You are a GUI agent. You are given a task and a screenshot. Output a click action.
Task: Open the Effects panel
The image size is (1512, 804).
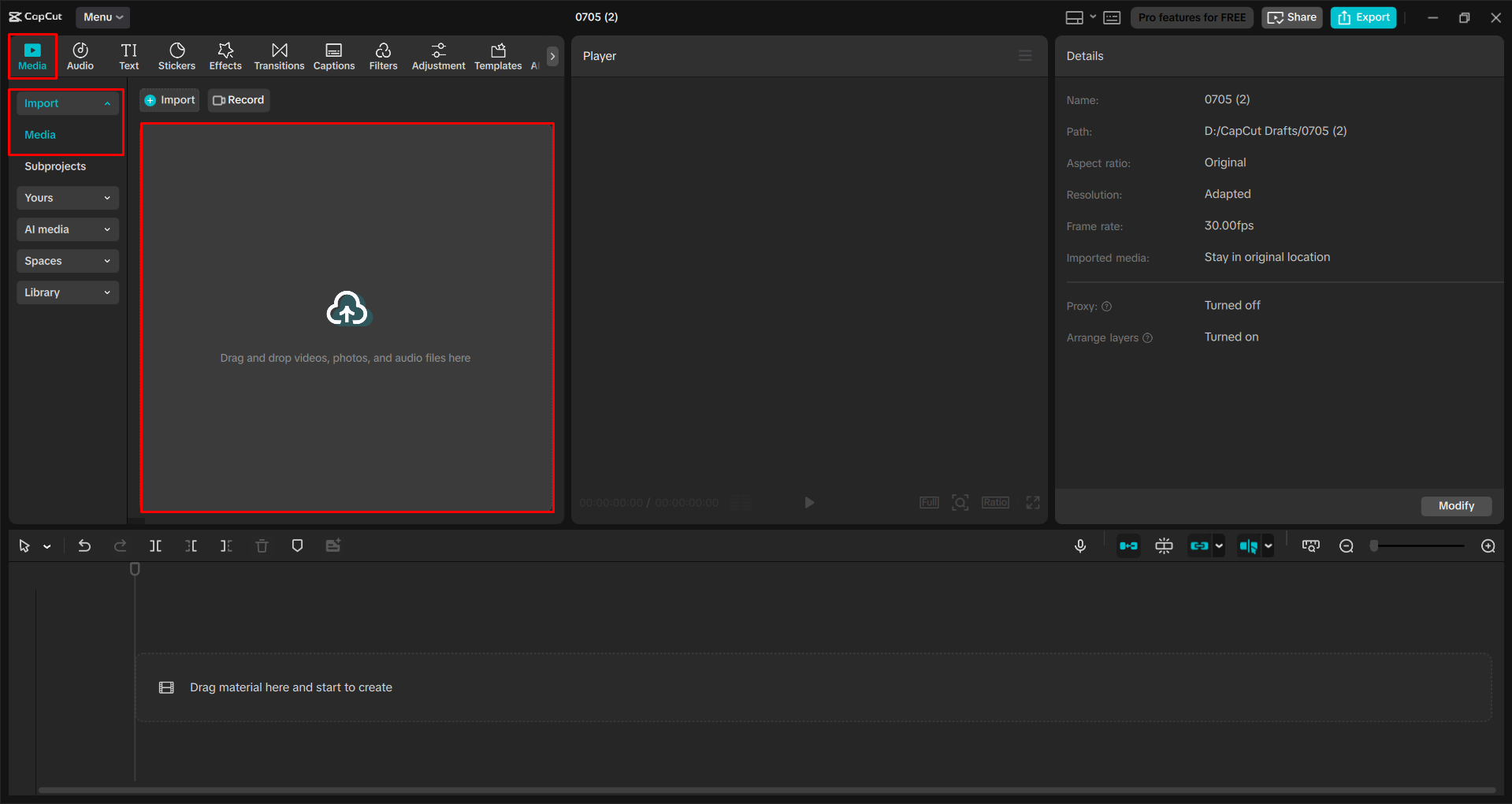click(x=225, y=55)
